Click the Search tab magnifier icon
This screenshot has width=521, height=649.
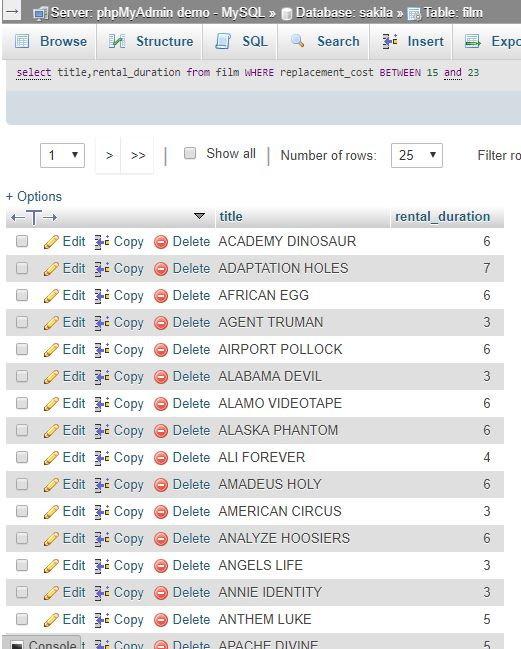point(297,41)
